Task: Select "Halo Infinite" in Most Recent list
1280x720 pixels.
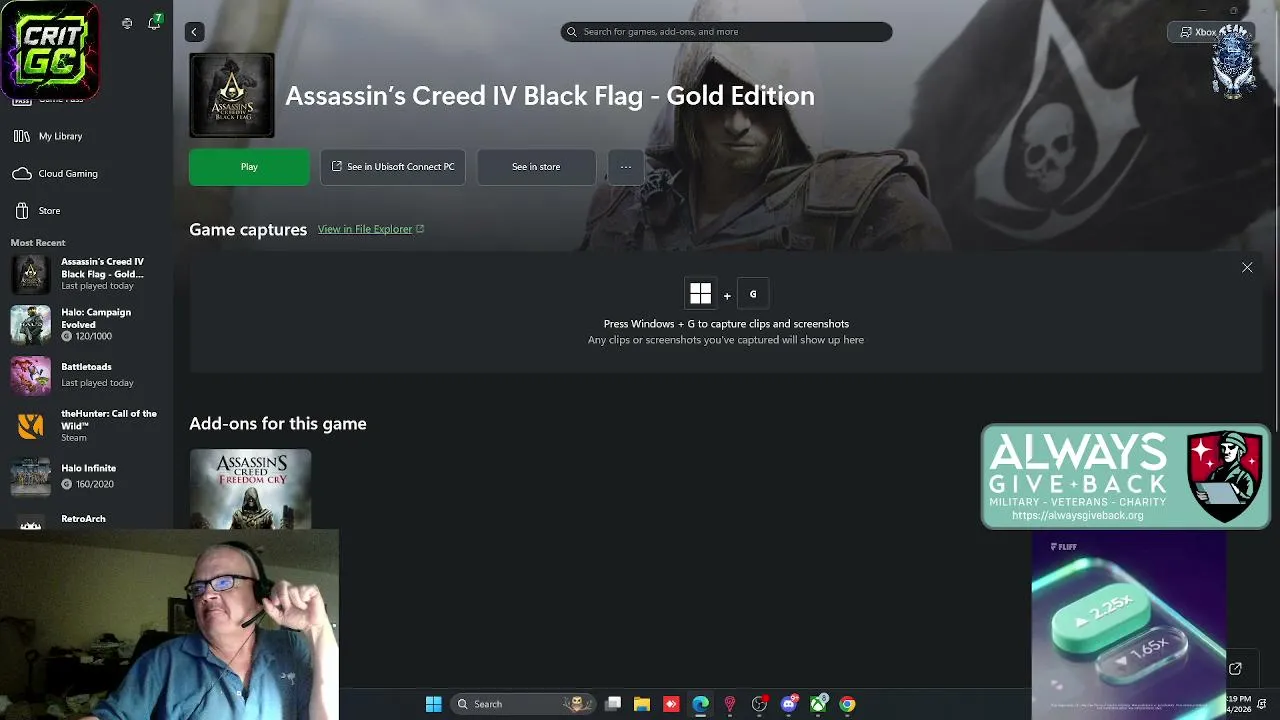Action: [x=88, y=468]
